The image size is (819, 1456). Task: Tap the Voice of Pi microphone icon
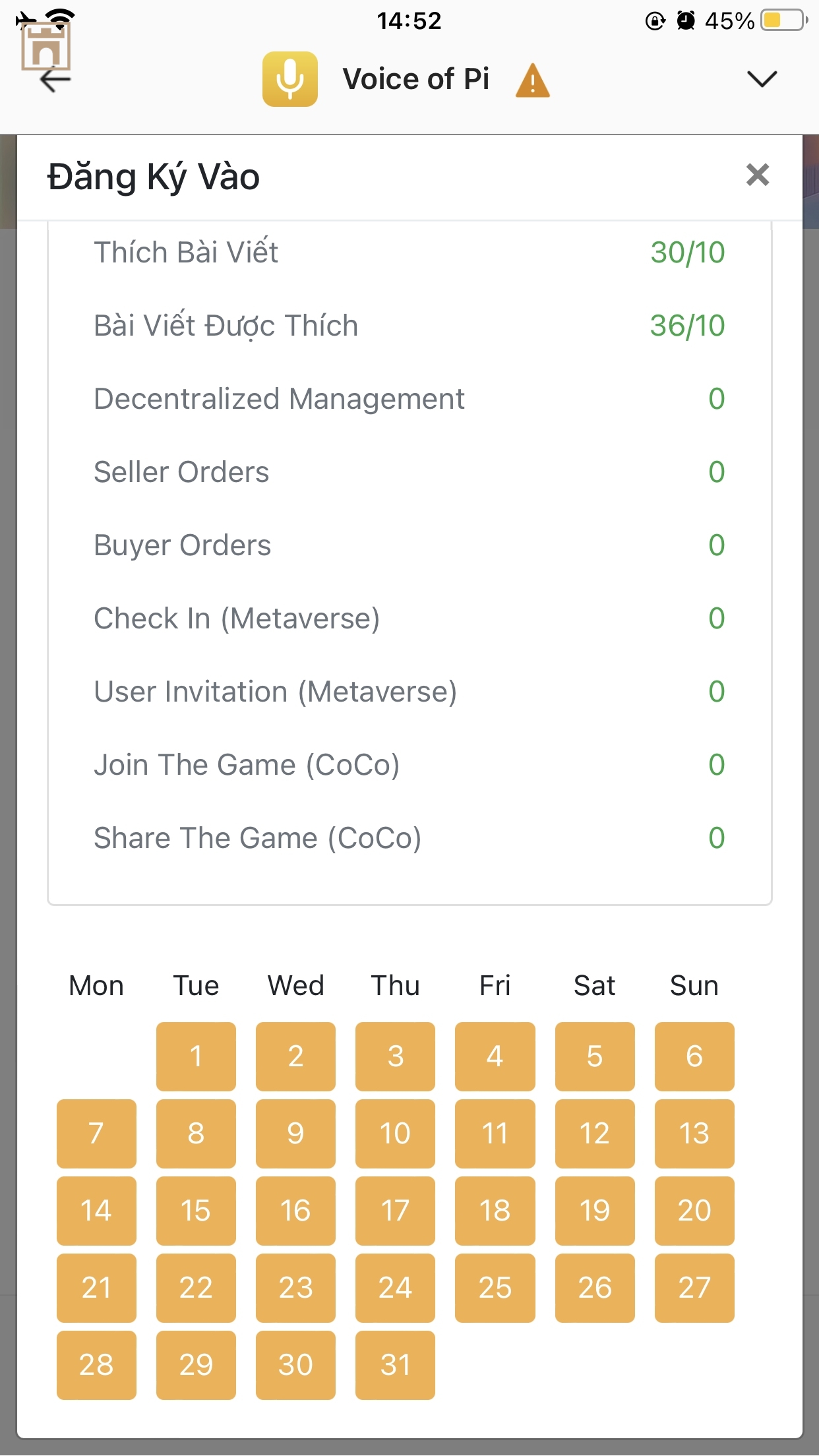tap(289, 79)
